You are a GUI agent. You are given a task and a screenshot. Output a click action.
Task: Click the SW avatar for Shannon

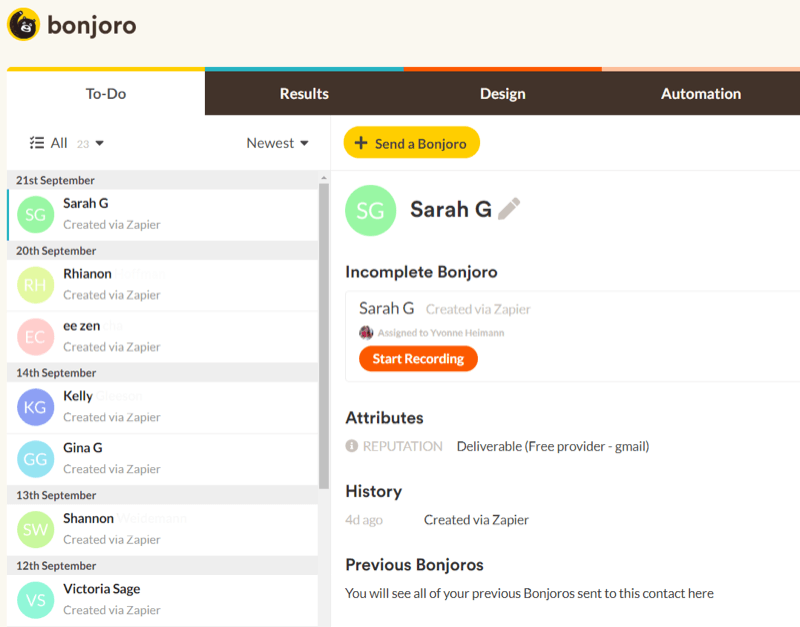coord(36,530)
